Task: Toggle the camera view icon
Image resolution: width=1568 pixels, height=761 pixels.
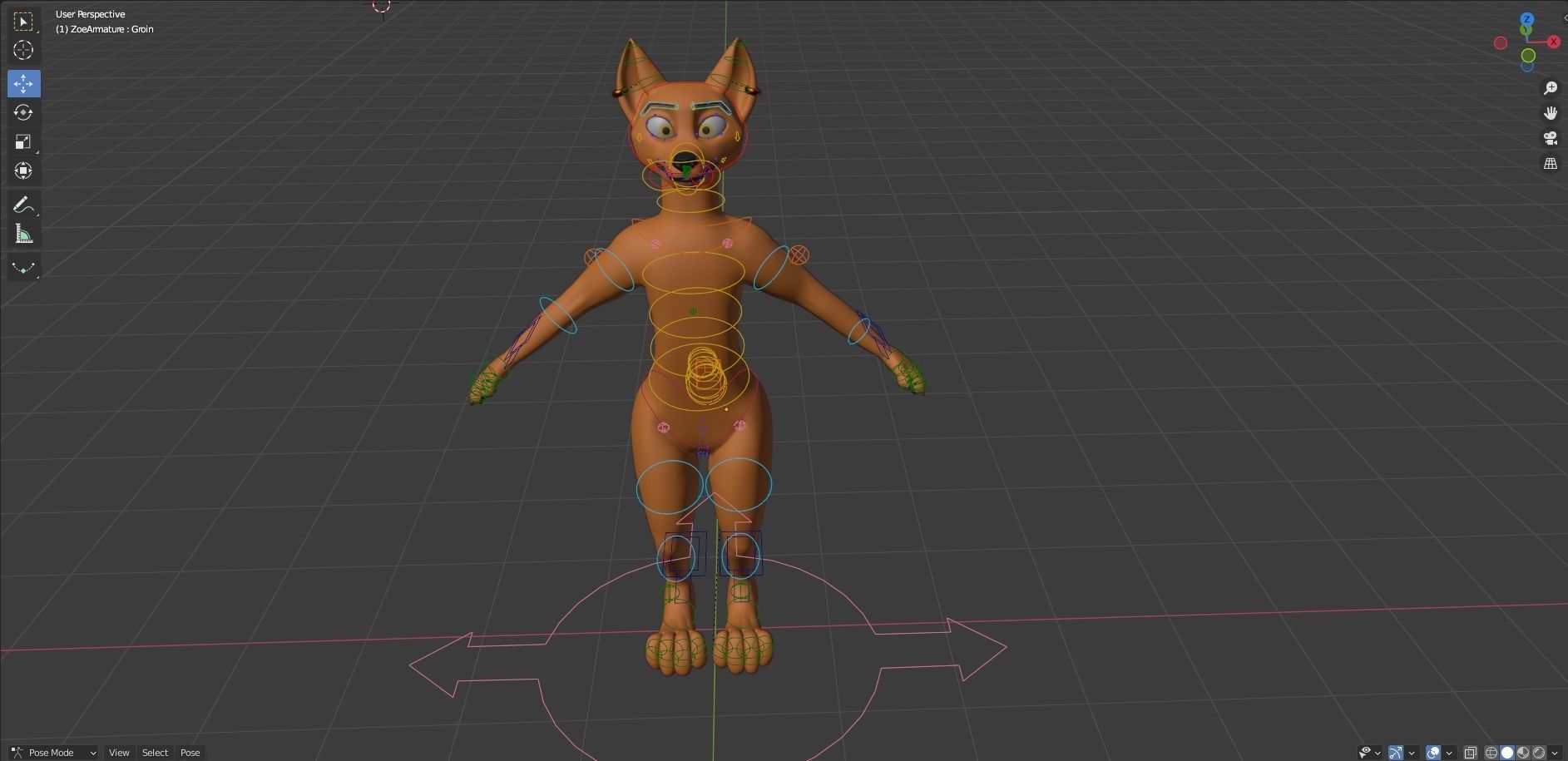Action: click(x=1551, y=138)
